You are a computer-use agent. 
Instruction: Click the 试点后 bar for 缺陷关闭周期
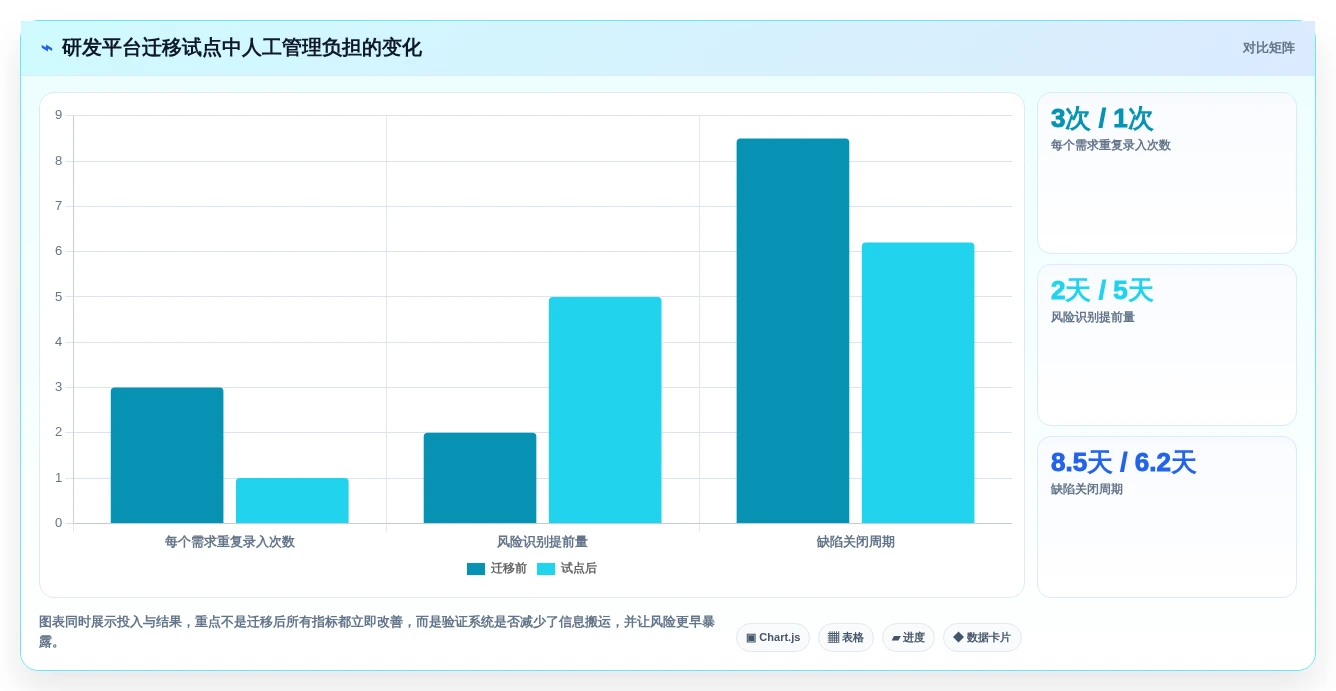pos(918,383)
